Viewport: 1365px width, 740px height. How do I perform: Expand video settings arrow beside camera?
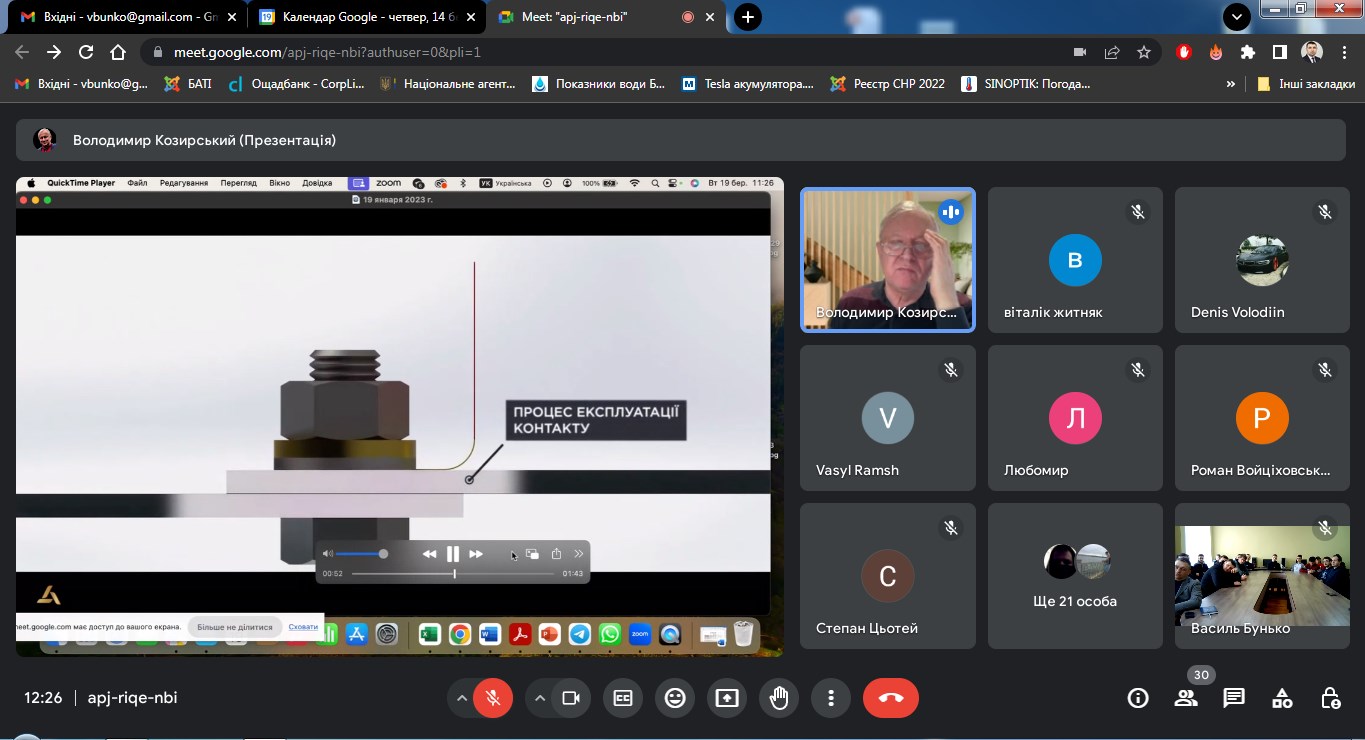point(540,698)
